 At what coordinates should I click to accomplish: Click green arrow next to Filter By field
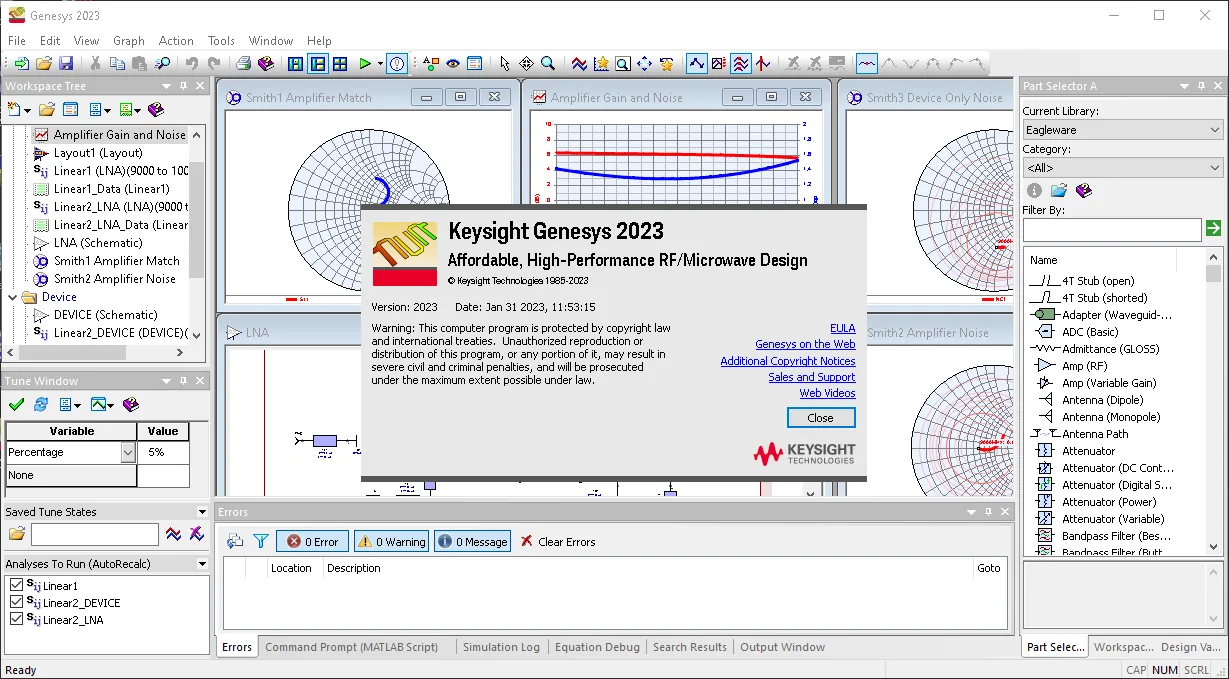click(1214, 229)
